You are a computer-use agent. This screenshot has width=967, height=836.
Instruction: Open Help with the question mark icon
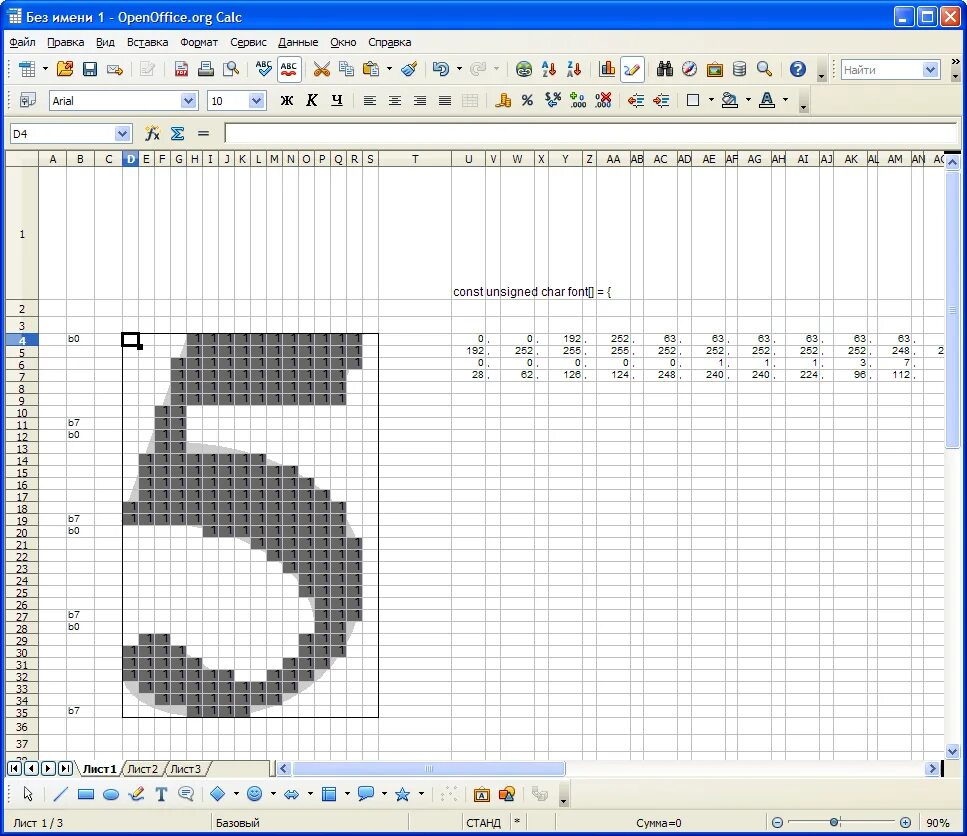[x=797, y=69]
